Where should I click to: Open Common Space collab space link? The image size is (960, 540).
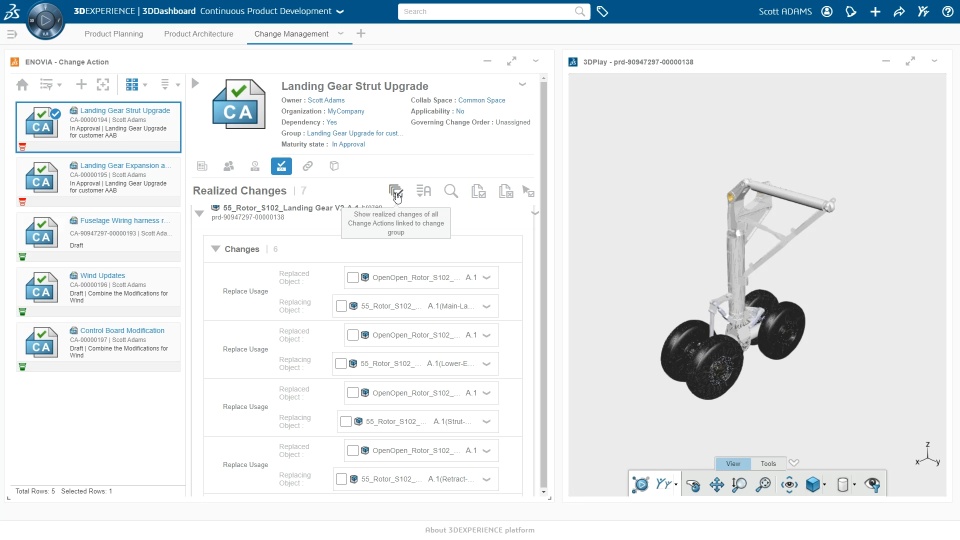[482, 100]
